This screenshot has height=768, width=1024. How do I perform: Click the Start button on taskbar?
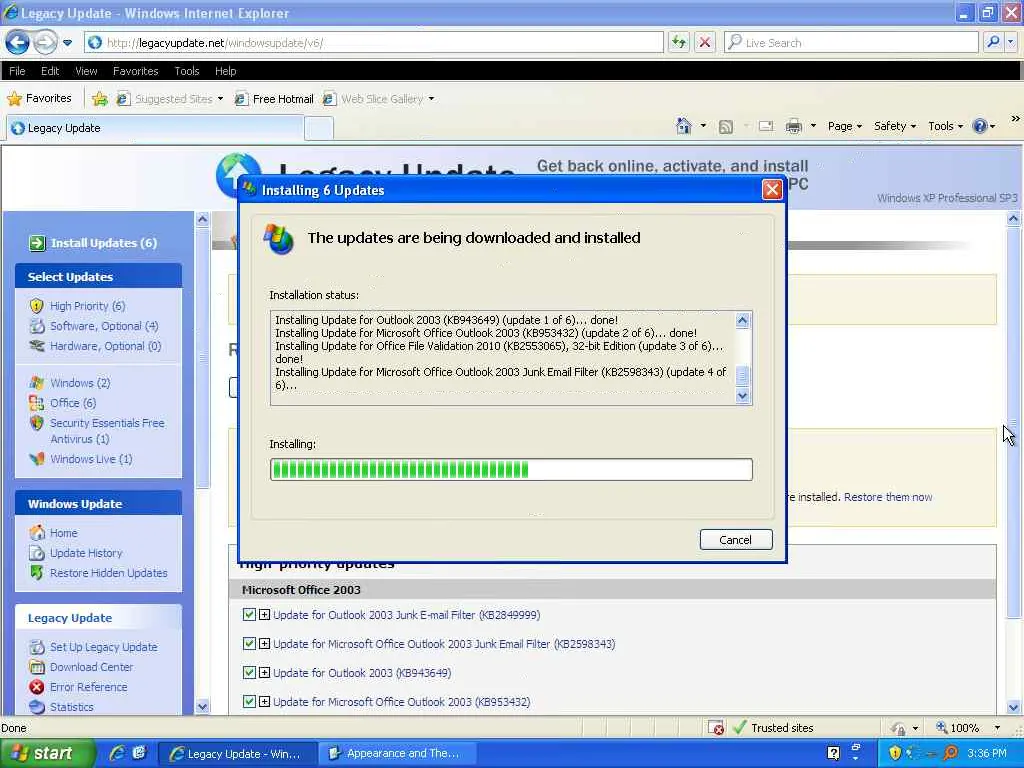point(46,754)
